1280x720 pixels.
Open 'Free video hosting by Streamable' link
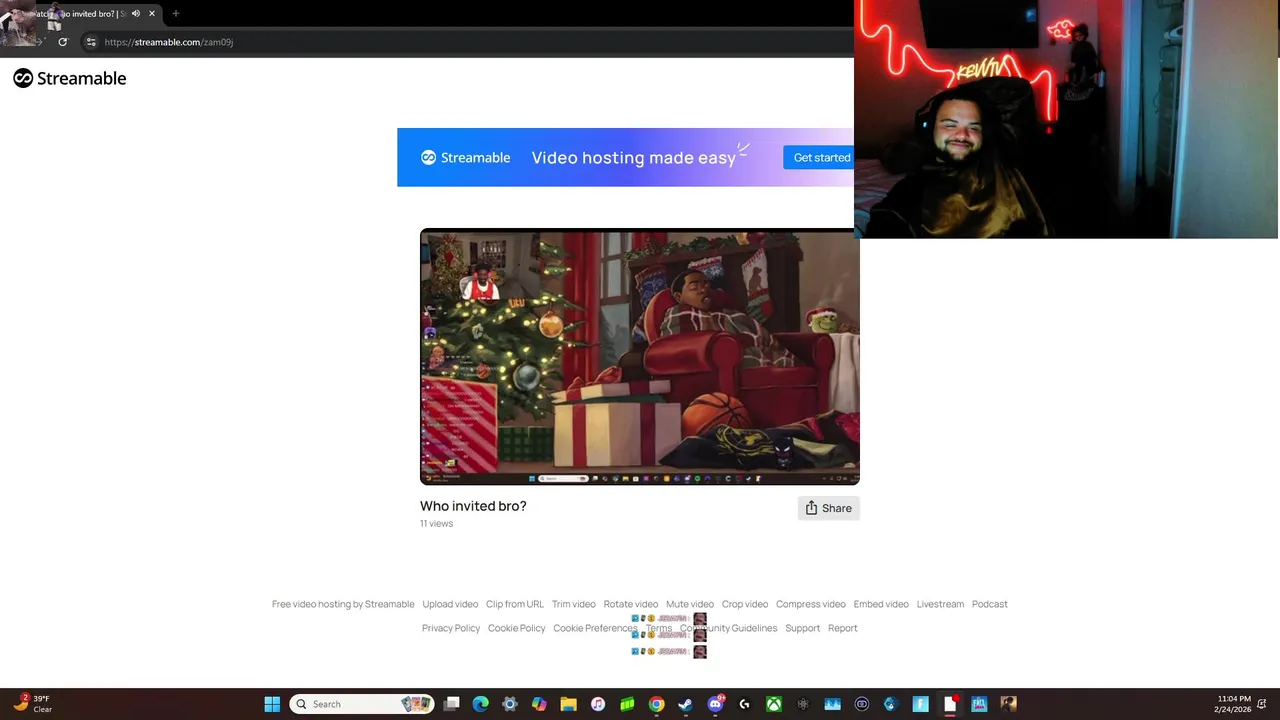coord(343,604)
